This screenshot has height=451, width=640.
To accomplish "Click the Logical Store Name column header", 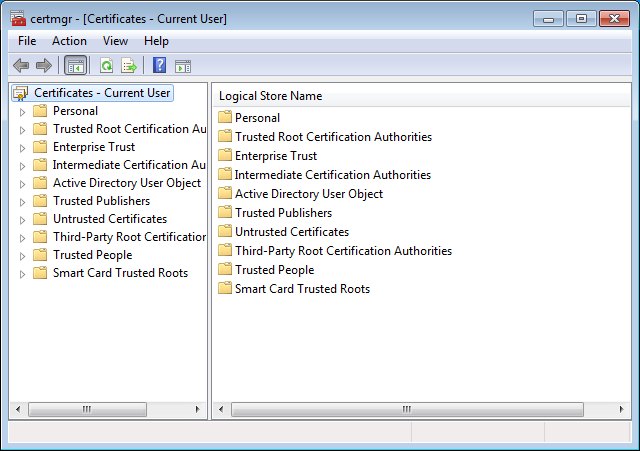I will coord(270,96).
